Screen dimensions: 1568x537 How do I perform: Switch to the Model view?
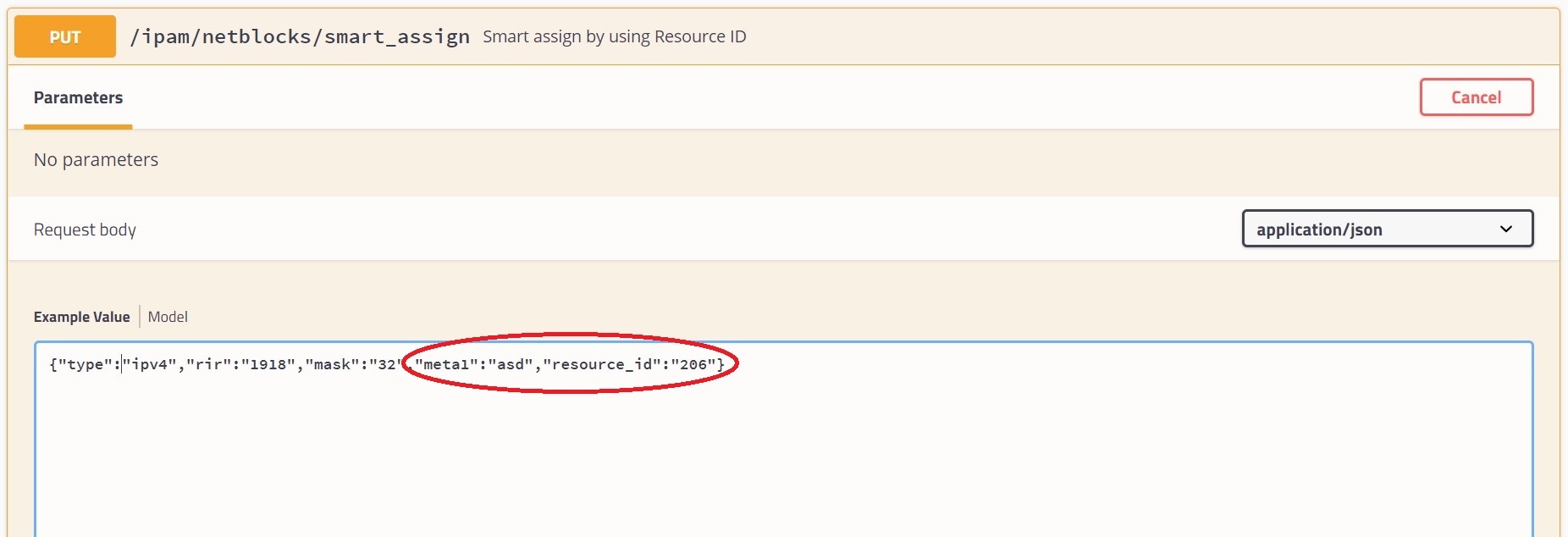(x=168, y=317)
